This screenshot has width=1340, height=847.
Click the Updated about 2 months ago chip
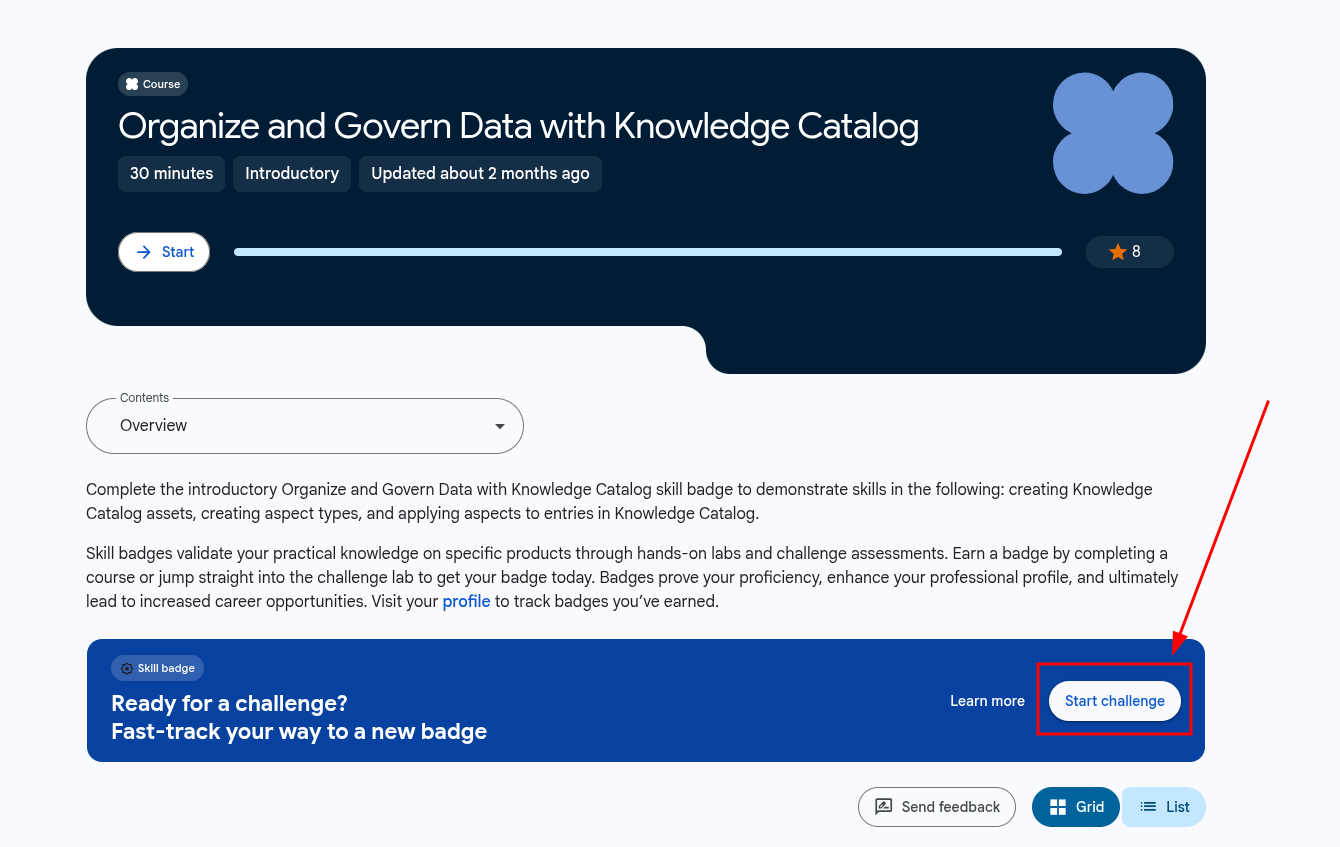tap(480, 173)
